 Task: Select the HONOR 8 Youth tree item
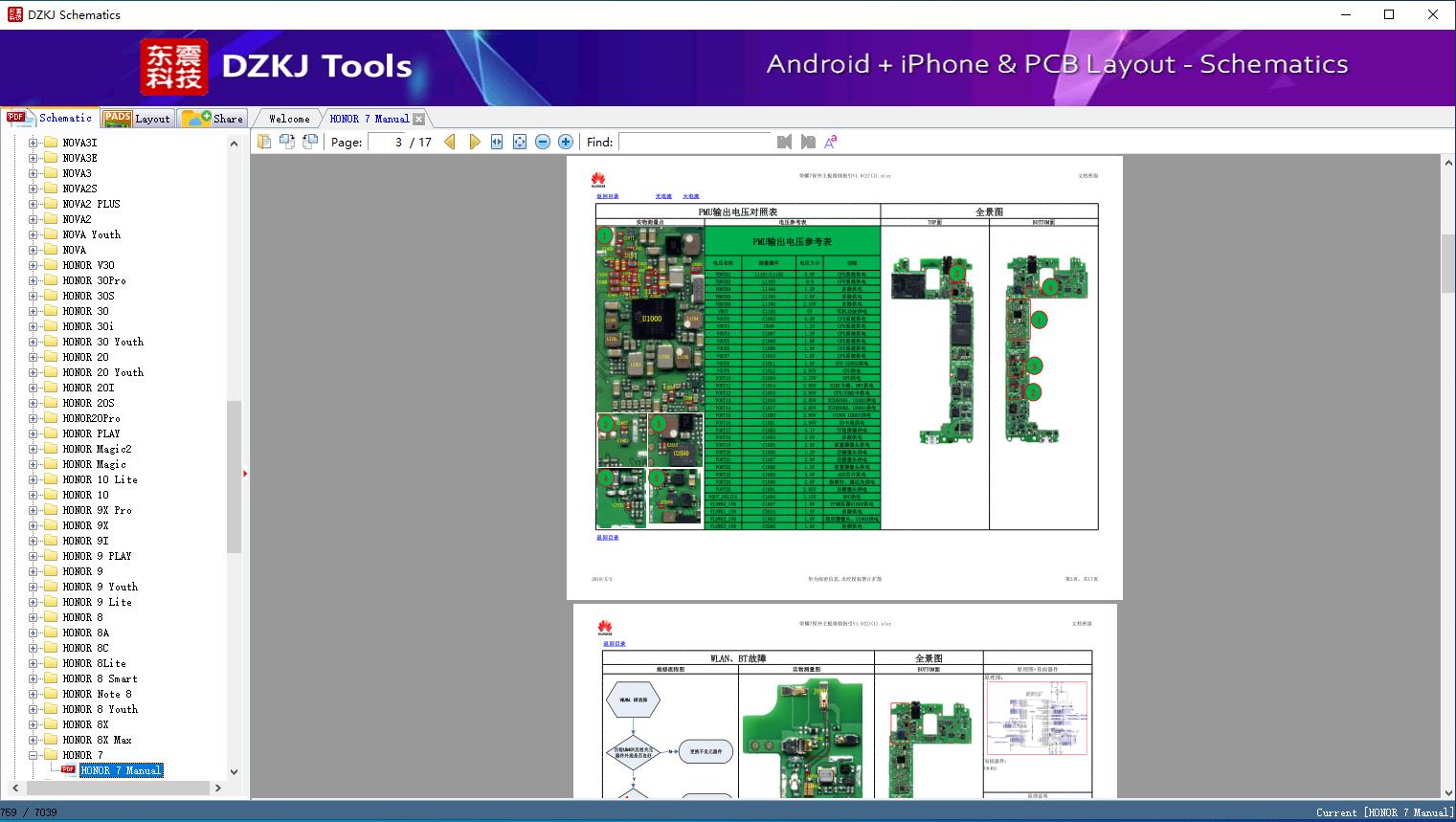tap(101, 709)
